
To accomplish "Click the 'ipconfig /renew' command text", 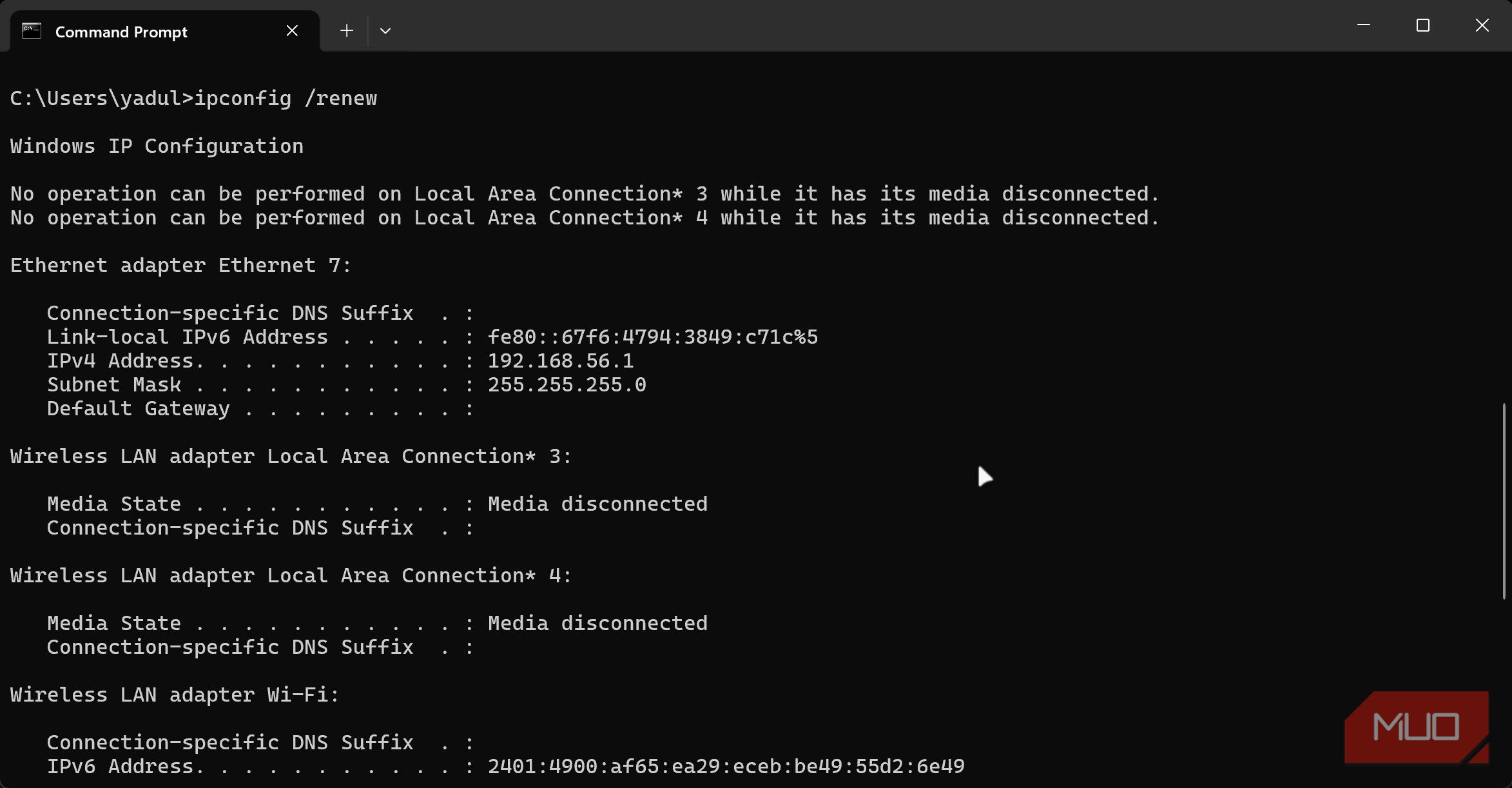I will (x=286, y=98).
